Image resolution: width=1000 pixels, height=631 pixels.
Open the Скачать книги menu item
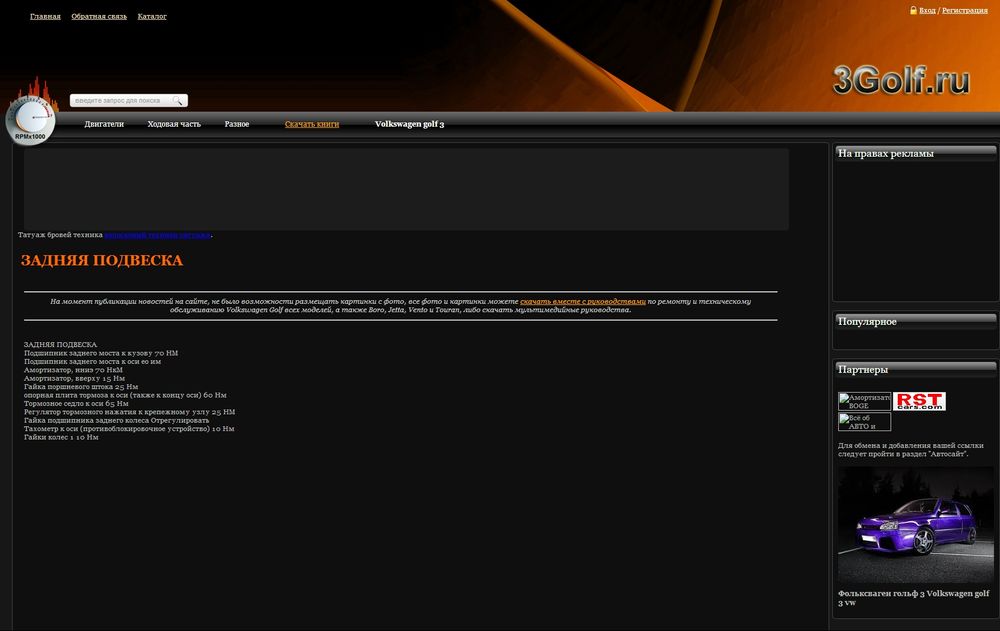312,124
